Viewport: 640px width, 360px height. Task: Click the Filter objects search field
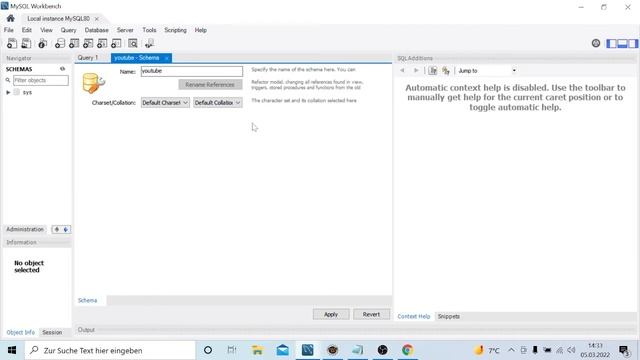click(x=41, y=80)
